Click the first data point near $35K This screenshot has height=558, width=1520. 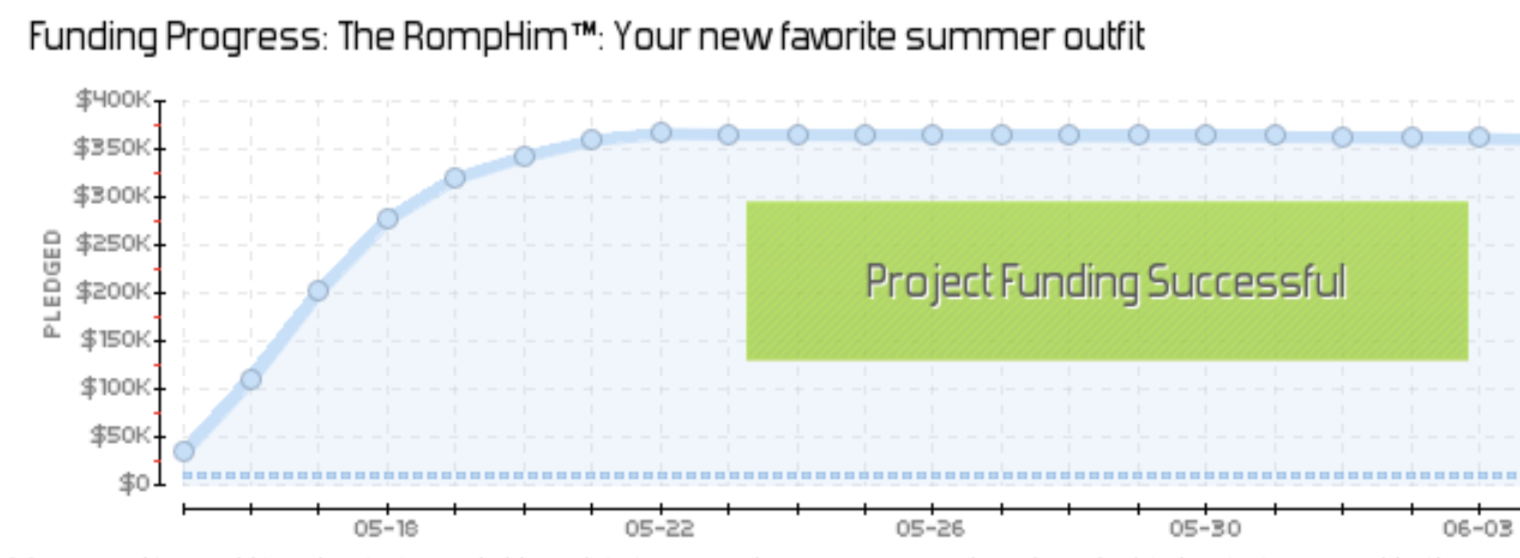click(184, 451)
